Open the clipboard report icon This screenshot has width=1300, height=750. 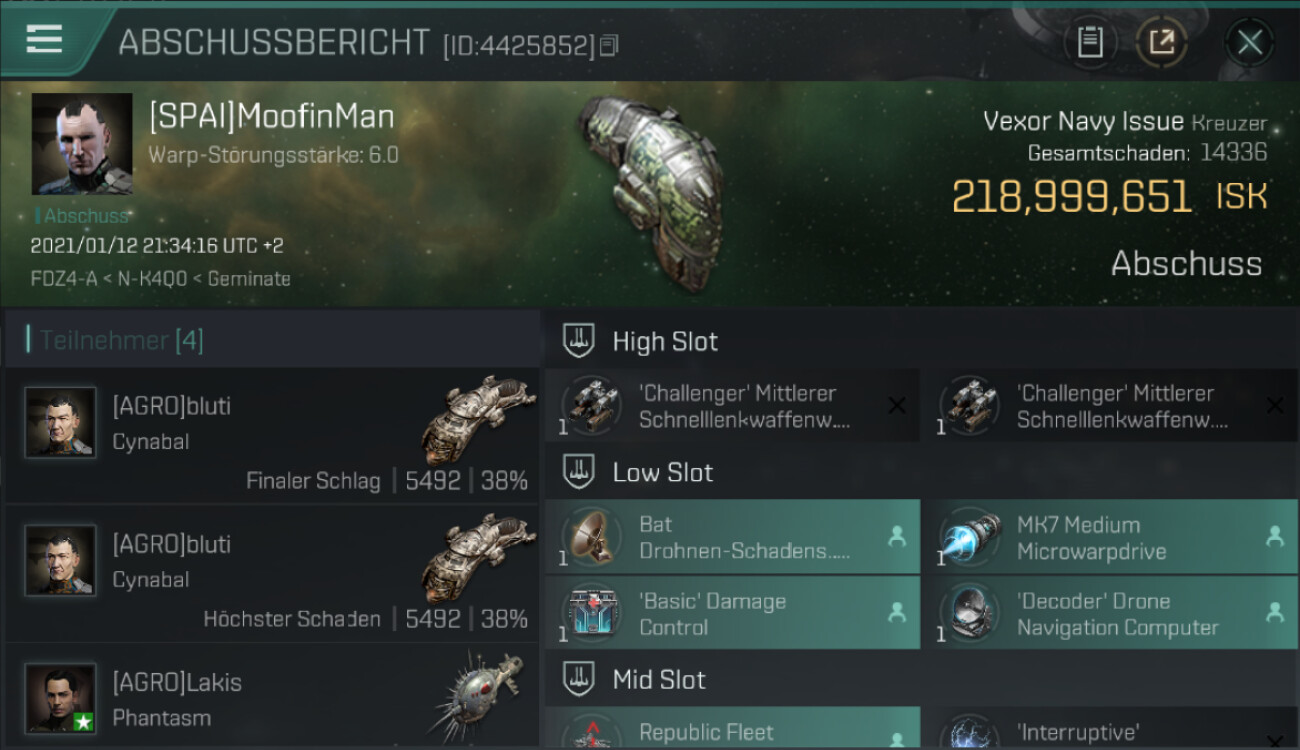click(1090, 42)
